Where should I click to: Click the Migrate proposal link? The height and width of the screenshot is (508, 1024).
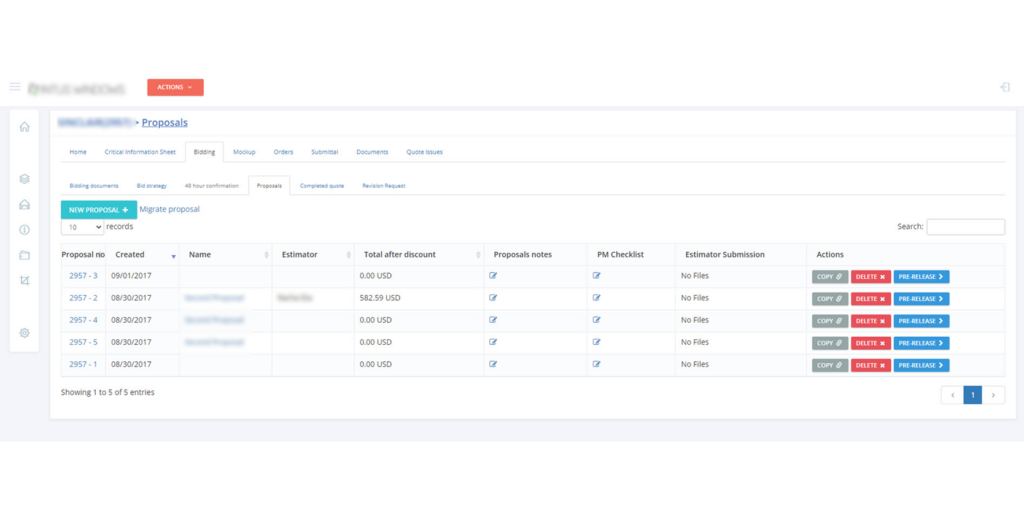point(169,210)
